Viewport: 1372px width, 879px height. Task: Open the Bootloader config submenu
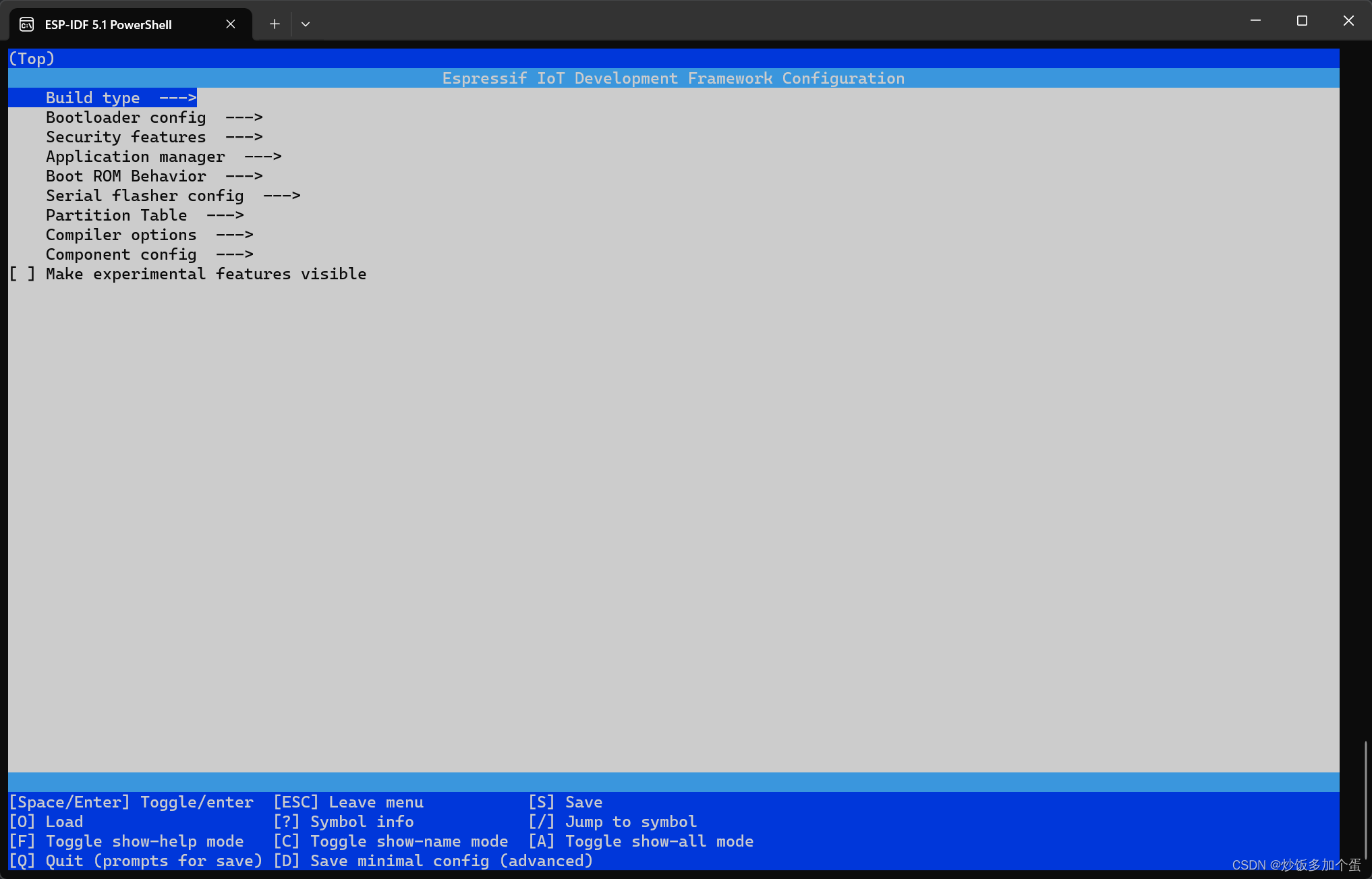[x=154, y=117]
